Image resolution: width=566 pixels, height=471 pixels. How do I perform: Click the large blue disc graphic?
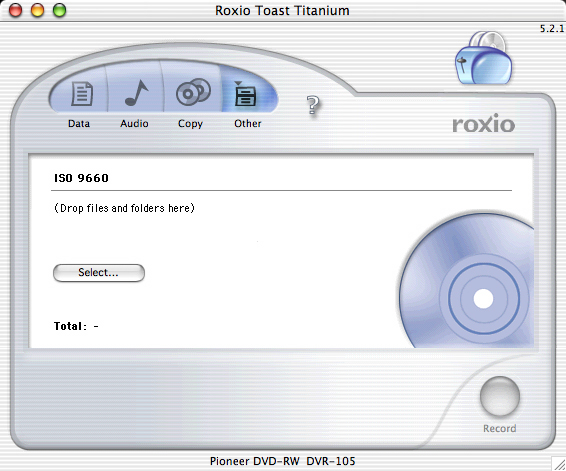(466, 281)
